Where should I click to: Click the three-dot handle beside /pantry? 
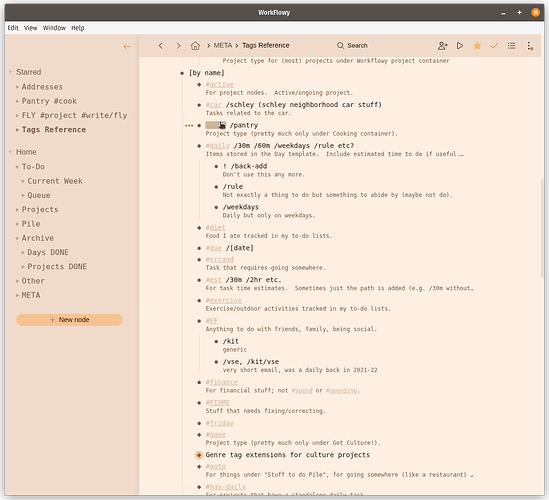point(189,125)
